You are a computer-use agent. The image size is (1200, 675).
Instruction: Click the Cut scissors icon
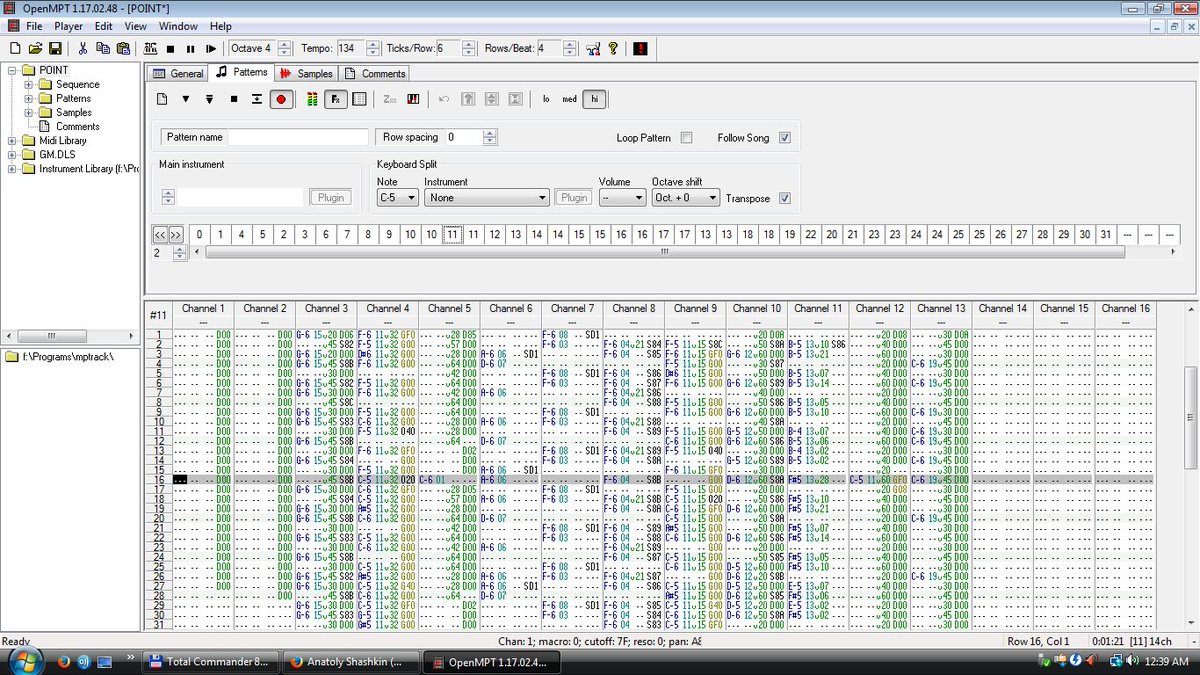pyautogui.click(x=83, y=48)
